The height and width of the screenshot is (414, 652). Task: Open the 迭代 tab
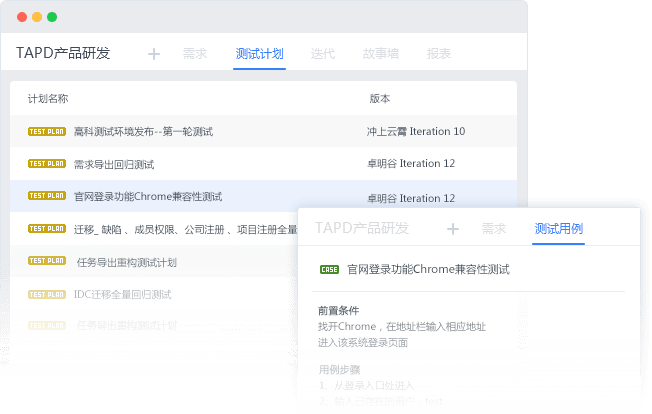point(323,54)
